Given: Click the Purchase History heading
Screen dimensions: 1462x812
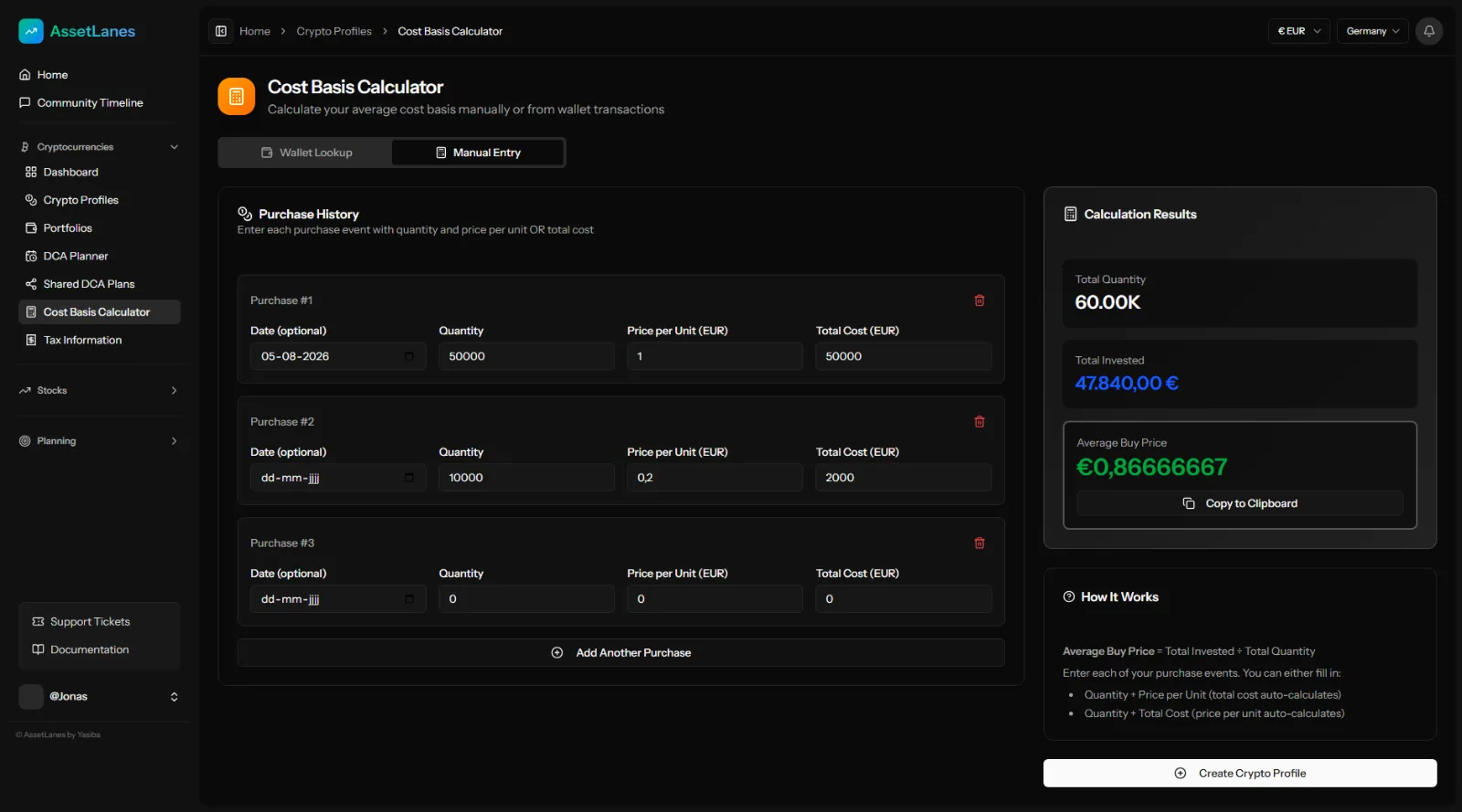Looking at the screenshot, I should (309, 215).
